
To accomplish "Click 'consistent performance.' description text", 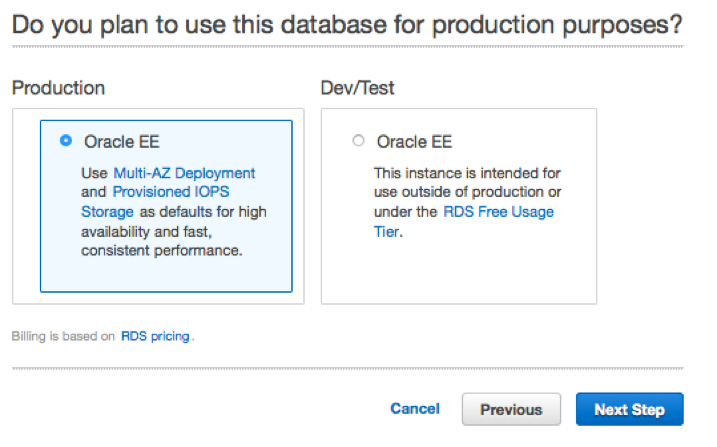I will (x=162, y=250).
